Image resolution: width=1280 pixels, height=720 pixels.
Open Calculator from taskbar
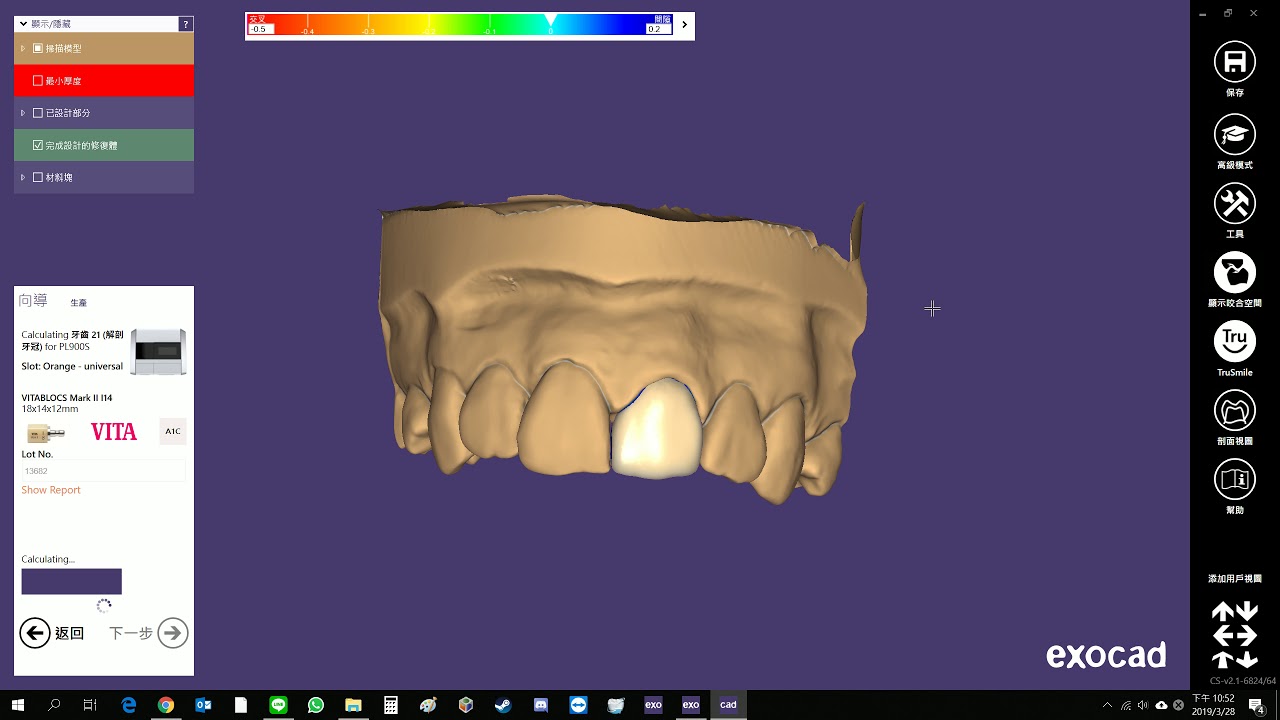(x=391, y=705)
